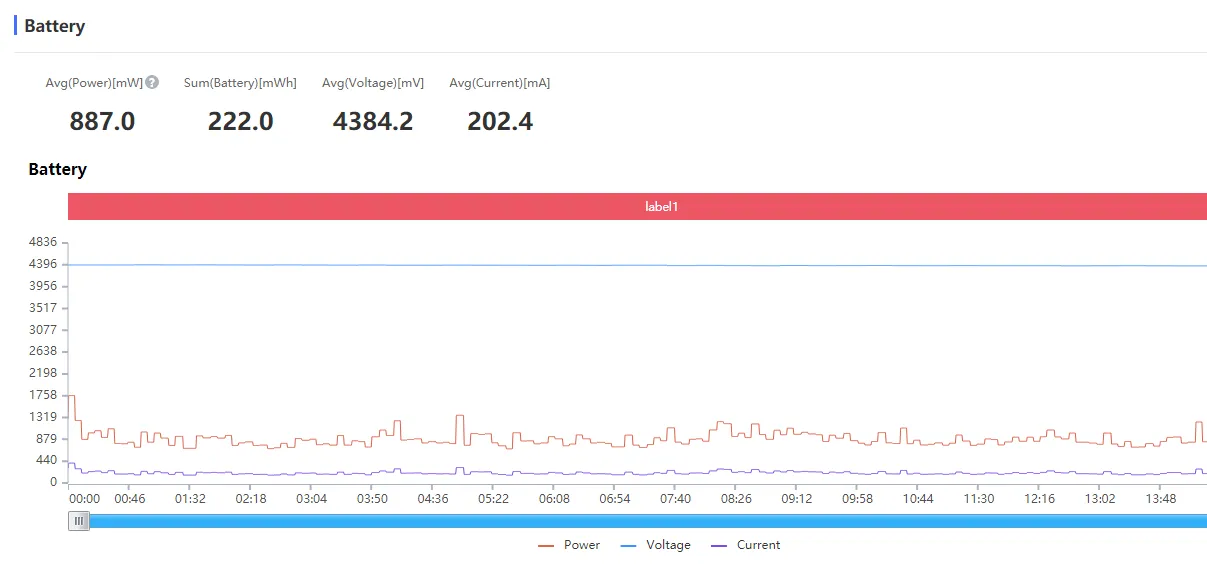The width and height of the screenshot is (1207, 571).
Task: Click the 05:22 time axis label
Action: (x=493, y=498)
